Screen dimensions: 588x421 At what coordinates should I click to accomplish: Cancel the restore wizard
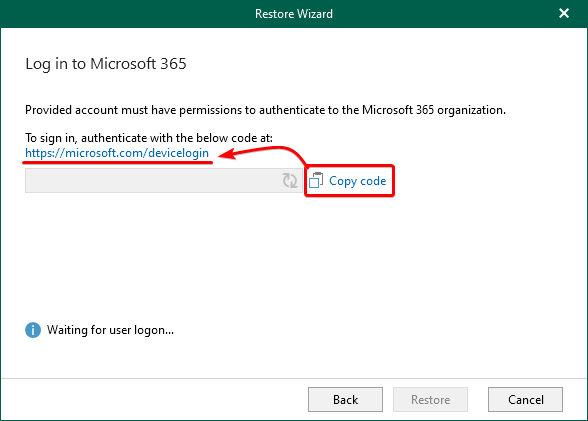coord(525,400)
